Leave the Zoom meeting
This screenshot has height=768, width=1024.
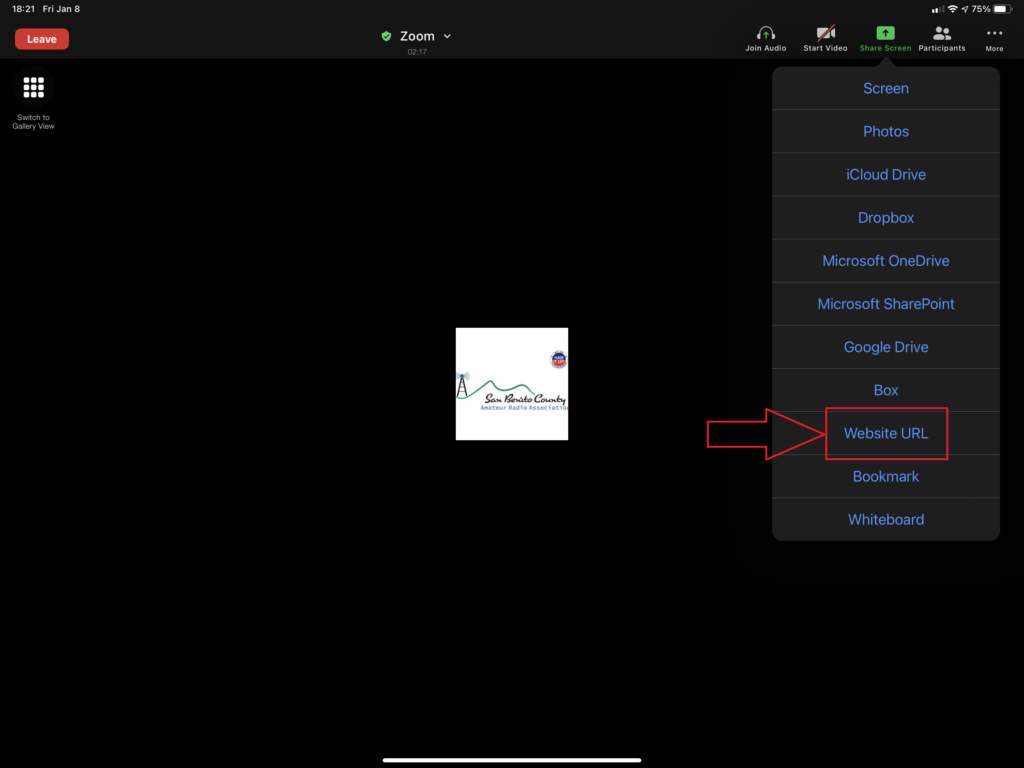pos(42,39)
